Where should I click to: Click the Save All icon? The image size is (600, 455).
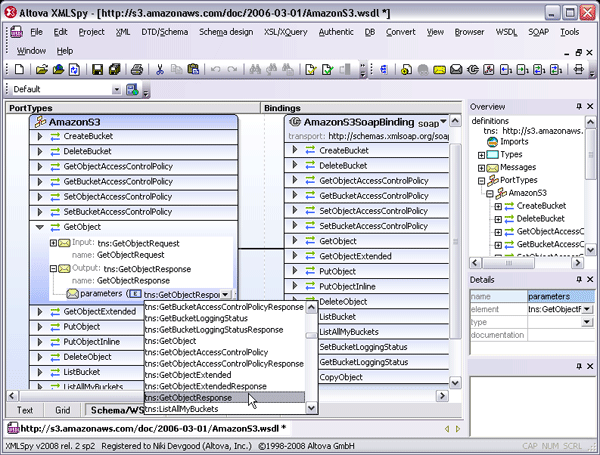tap(114, 70)
